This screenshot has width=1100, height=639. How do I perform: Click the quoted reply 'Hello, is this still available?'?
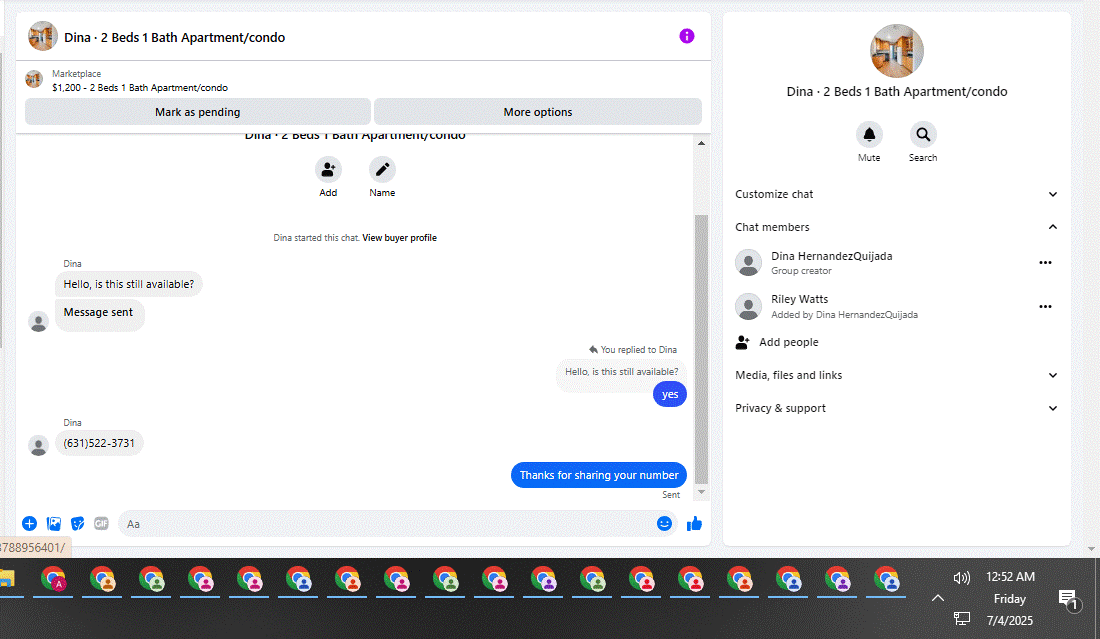point(622,372)
